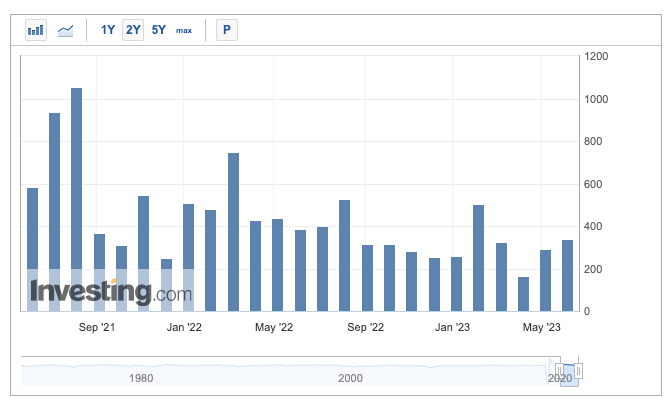The width and height of the screenshot is (666, 405).
Task: Click left handle of range navigator
Action: tap(559, 371)
